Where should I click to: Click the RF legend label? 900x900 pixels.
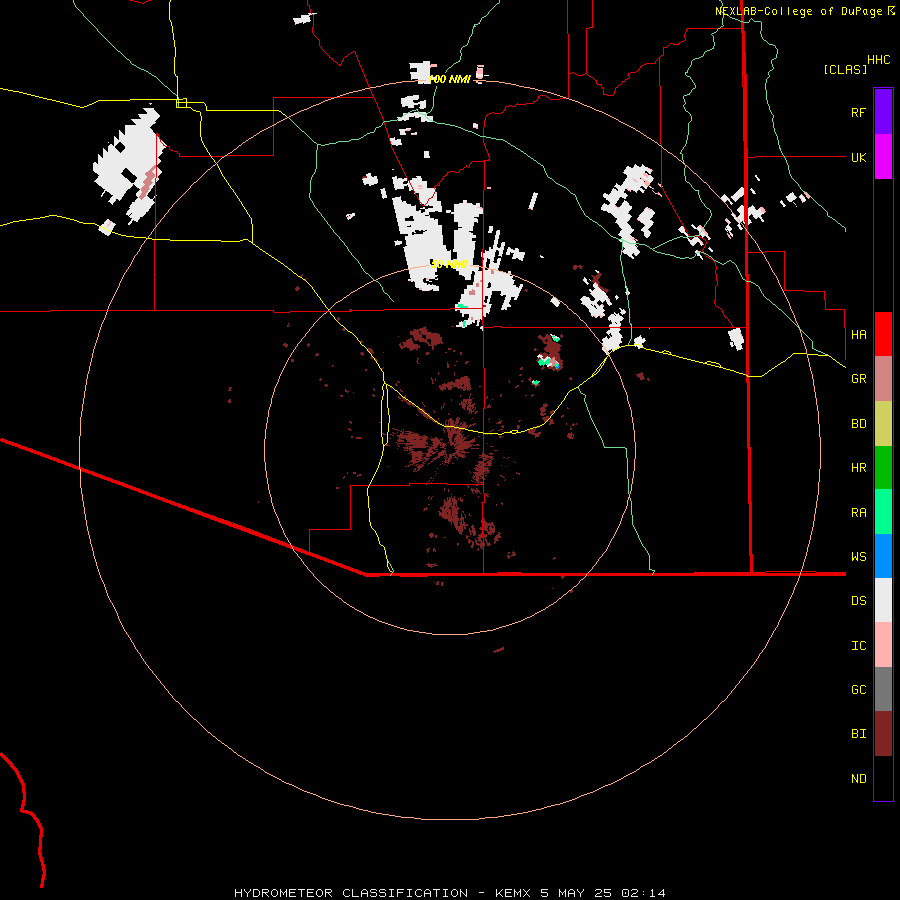point(858,112)
